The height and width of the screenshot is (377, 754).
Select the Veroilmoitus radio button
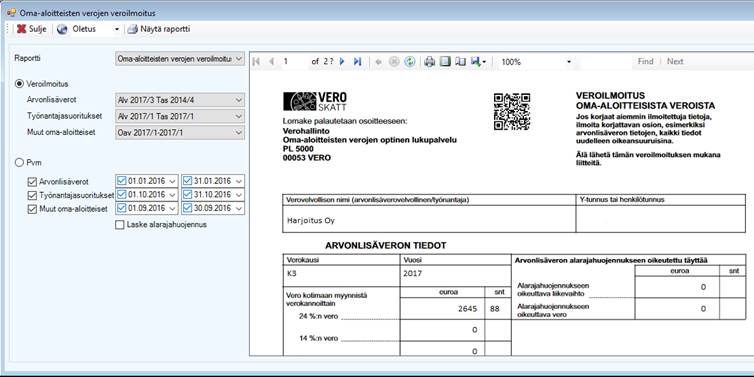click(x=20, y=84)
